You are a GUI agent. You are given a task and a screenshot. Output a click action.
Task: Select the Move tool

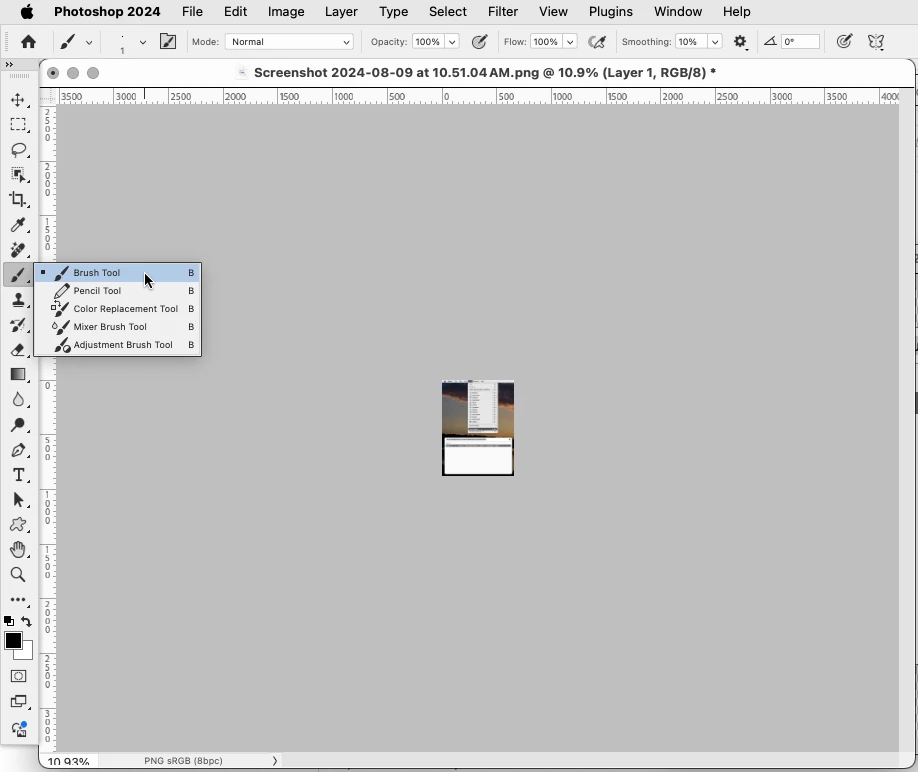(18, 99)
